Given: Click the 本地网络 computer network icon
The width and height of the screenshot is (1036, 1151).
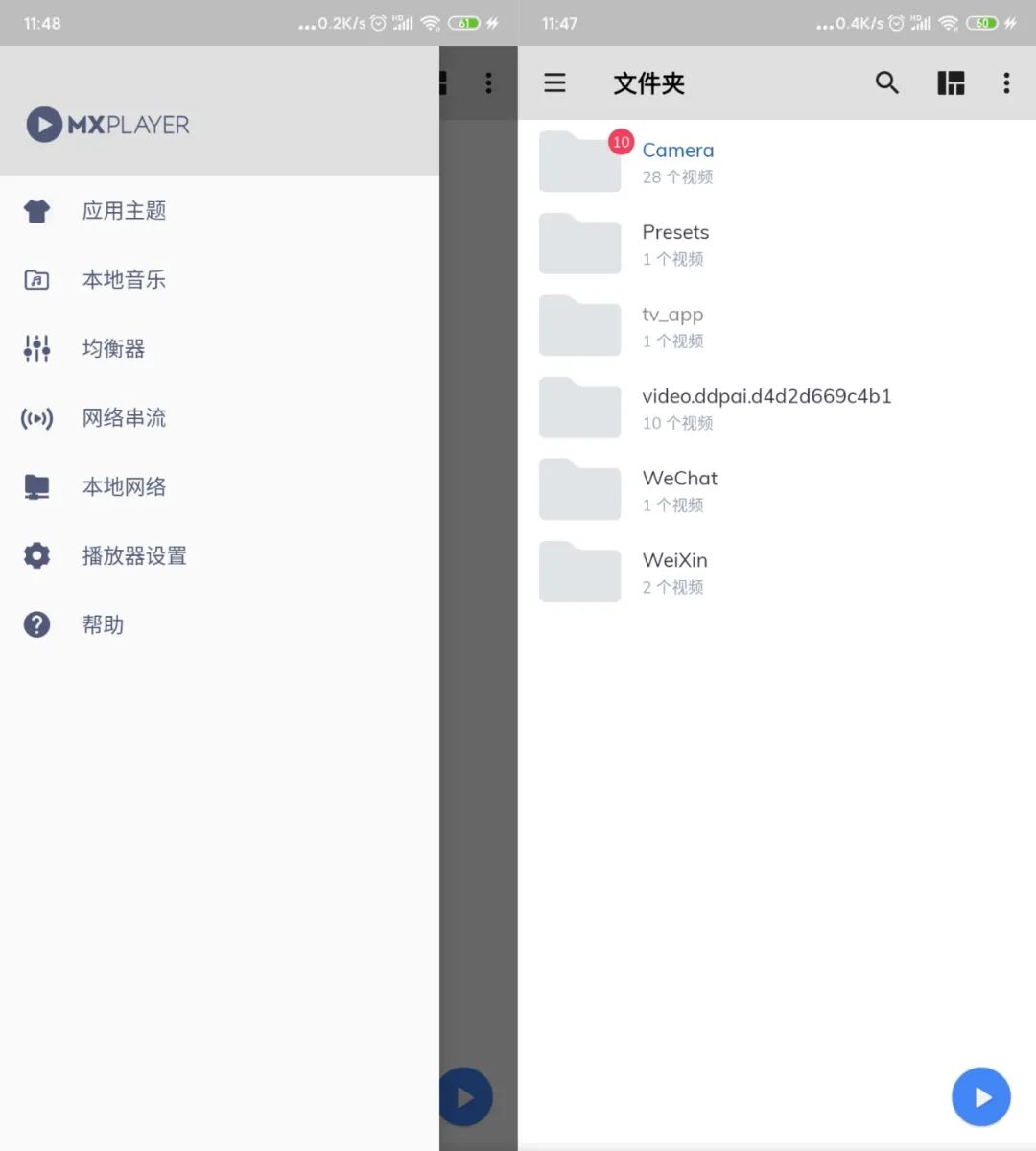Looking at the screenshot, I should (x=36, y=487).
